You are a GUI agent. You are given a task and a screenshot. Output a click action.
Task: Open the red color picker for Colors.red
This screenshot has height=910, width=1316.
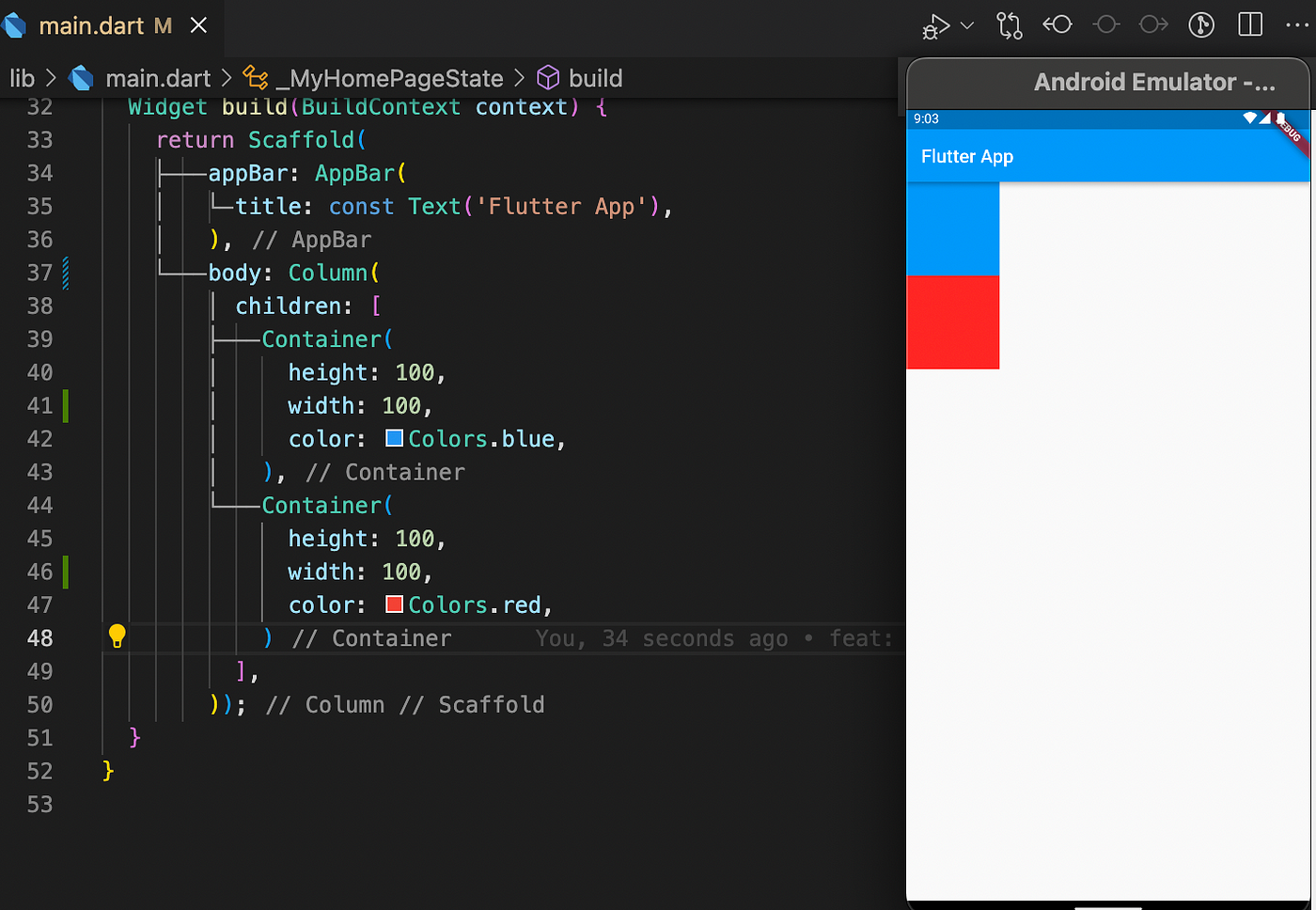pos(394,604)
